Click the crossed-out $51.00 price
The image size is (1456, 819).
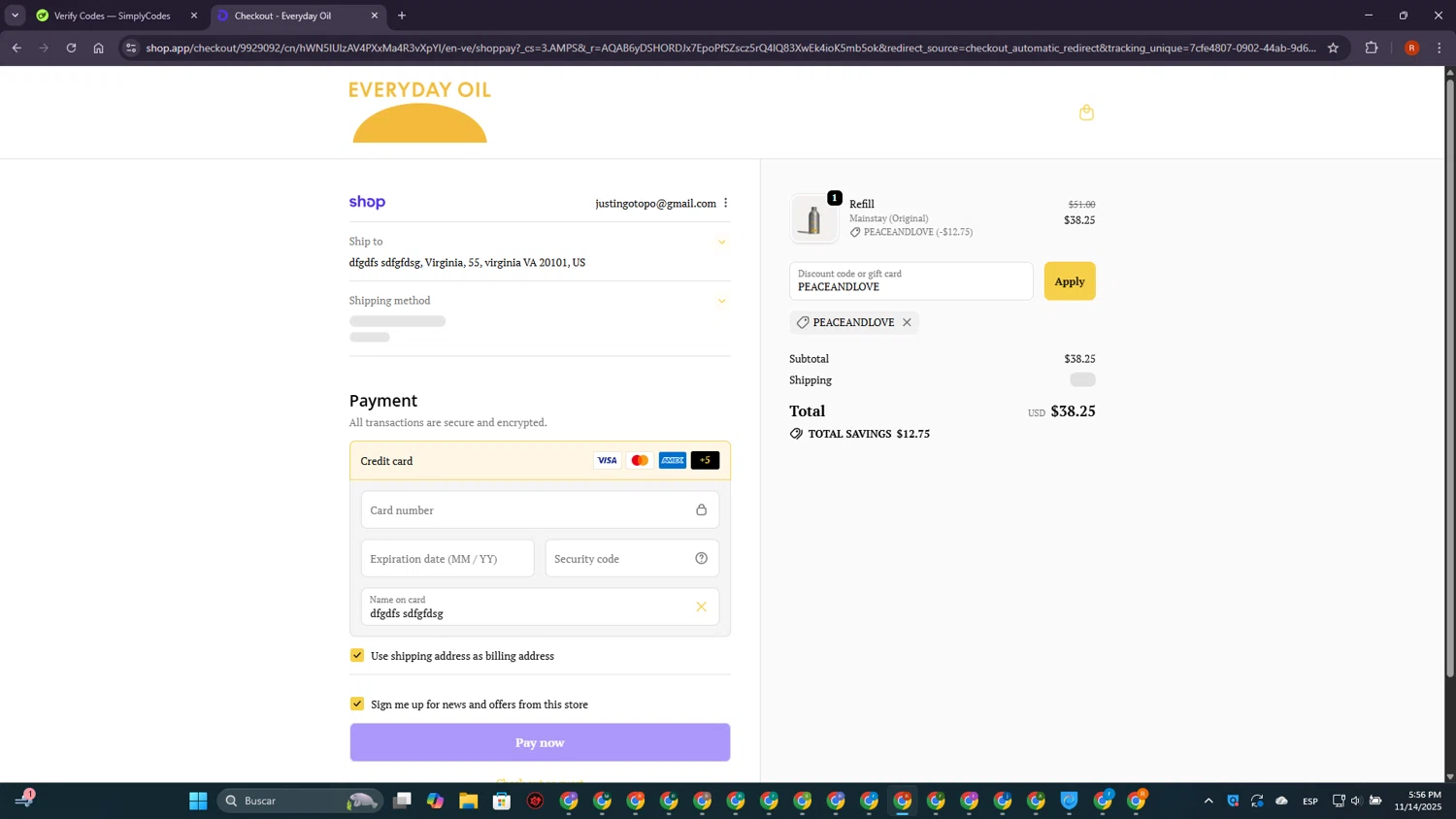(1081, 204)
